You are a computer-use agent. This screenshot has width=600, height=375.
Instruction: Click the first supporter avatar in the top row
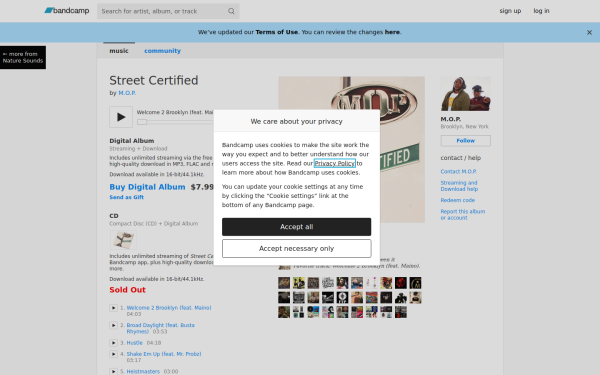pos(284,283)
